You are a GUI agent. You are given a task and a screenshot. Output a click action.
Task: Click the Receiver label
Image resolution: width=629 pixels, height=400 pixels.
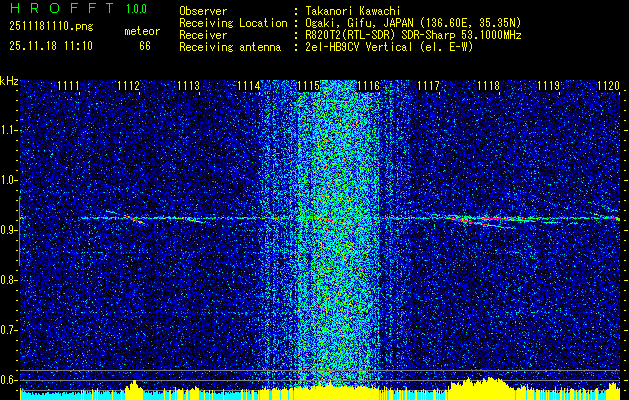[x=203, y=35]
